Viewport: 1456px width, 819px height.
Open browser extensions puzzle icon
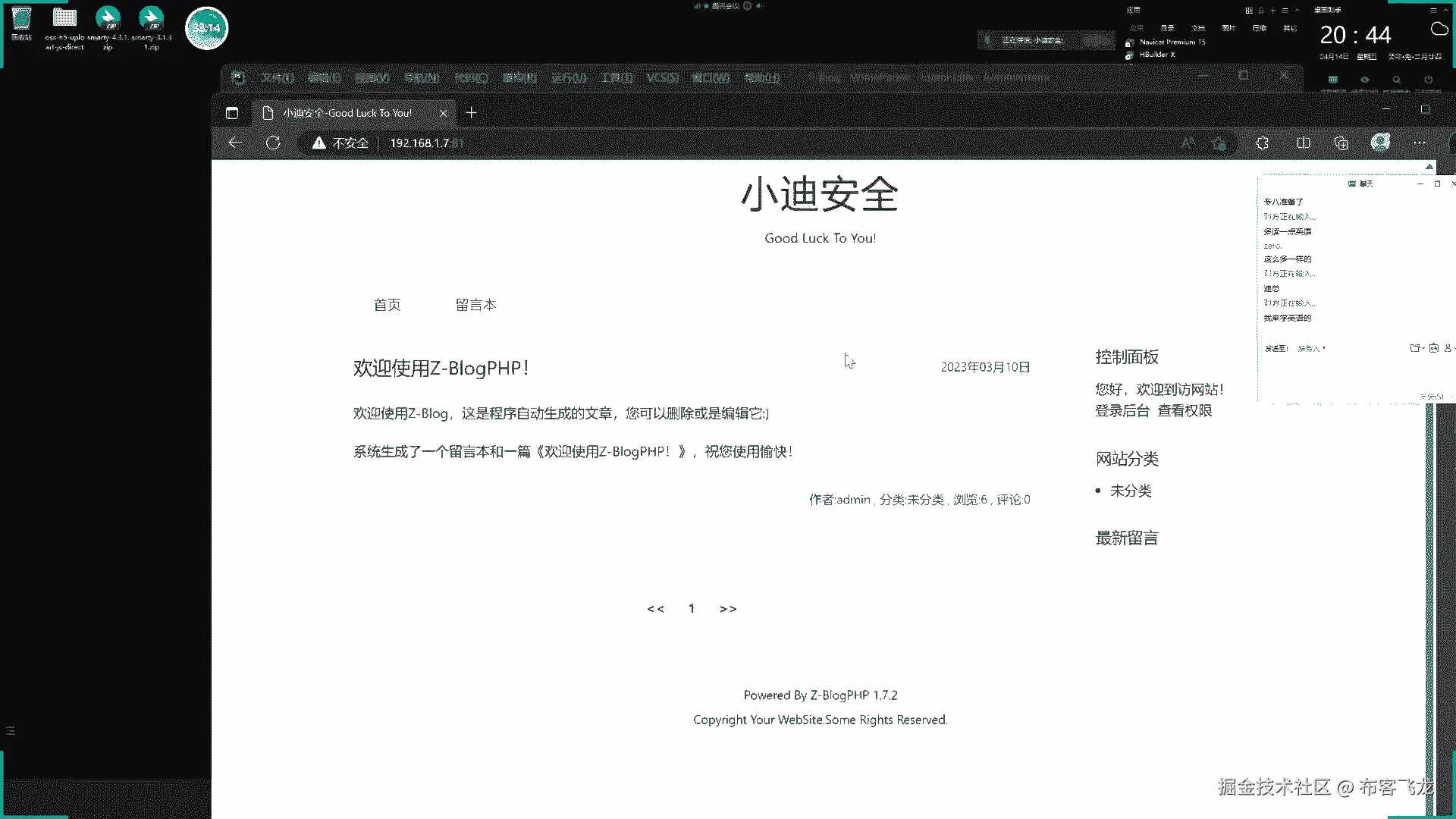[1263, 143]
